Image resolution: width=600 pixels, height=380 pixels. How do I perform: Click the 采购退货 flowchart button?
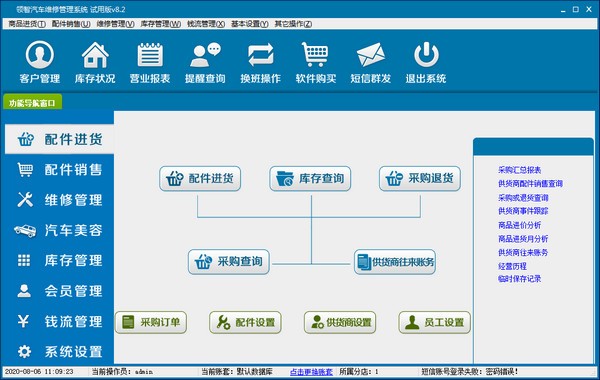[420, 178]
